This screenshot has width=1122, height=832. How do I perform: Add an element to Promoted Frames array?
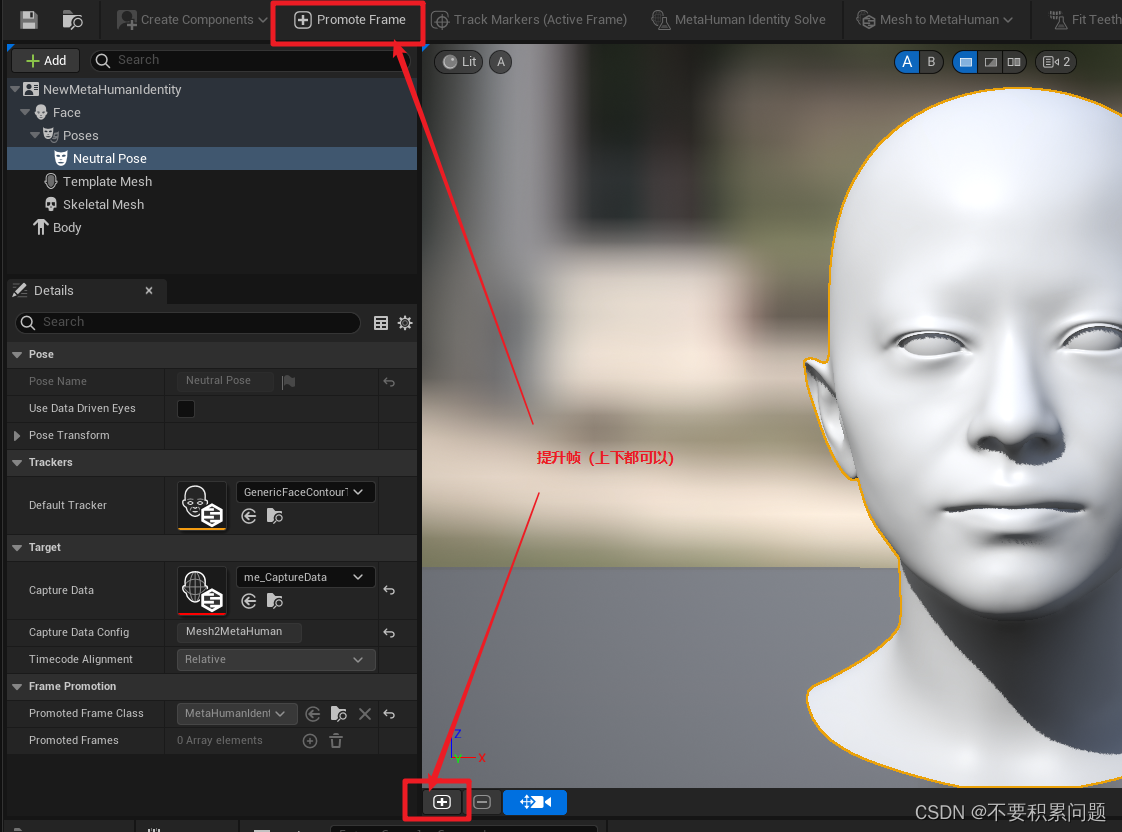[310, 741]
